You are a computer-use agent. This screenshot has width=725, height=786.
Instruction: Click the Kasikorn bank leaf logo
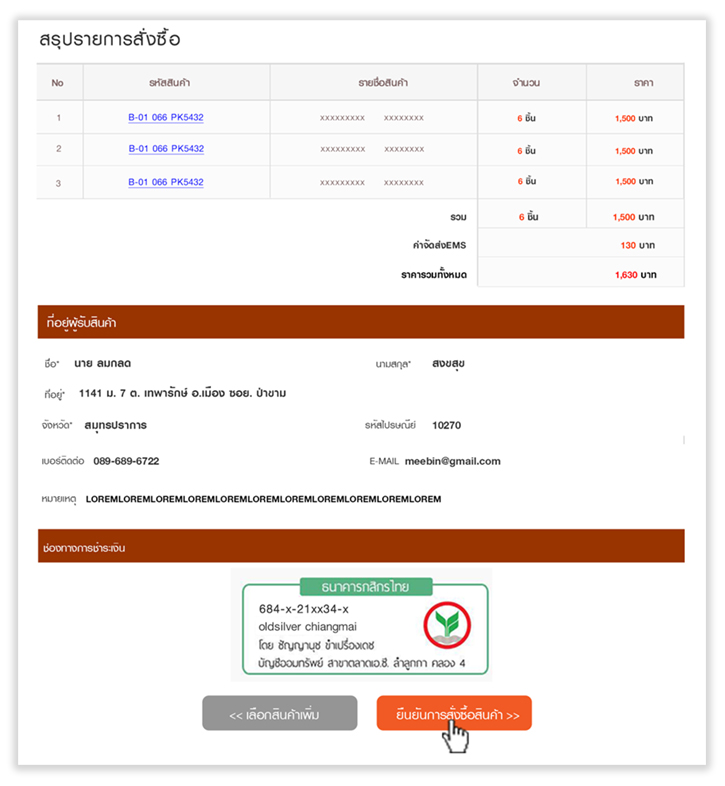(x=447, y=626)
